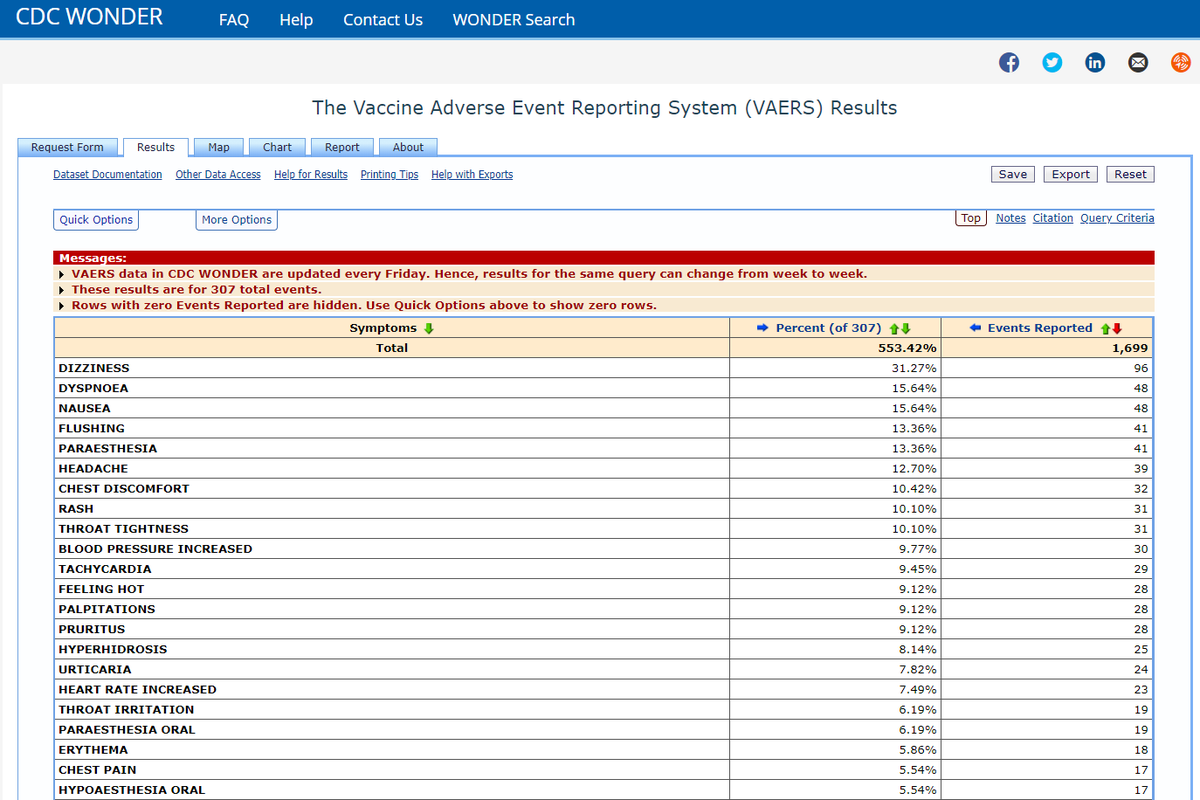
Task: Open Other Data Access link
Action: click(218, 174)
